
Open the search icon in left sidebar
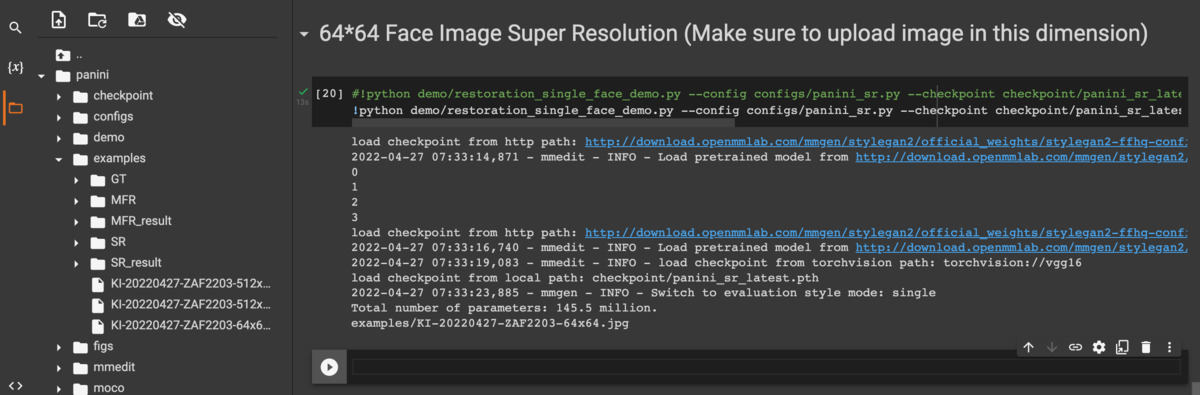click(x=15, y=28)
